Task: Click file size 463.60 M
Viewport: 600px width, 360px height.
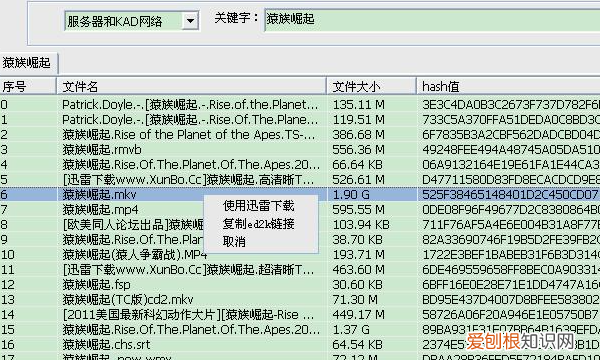Action: click(x=359, y=270)
